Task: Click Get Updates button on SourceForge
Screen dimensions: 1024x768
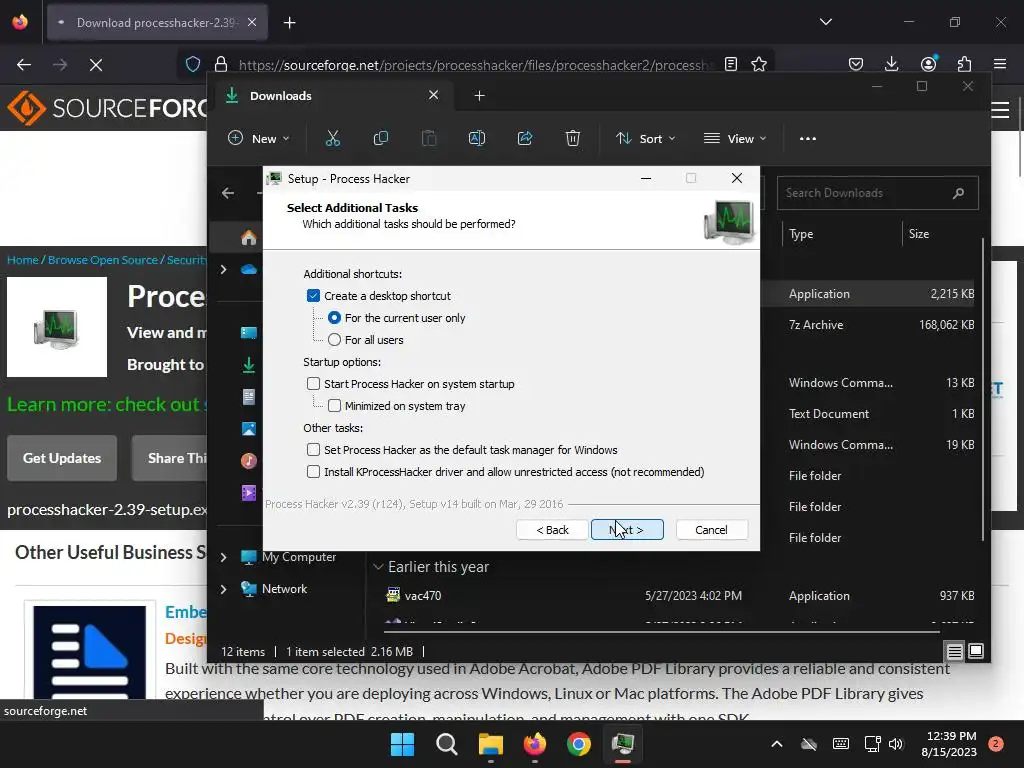Action: click(62, 458)
